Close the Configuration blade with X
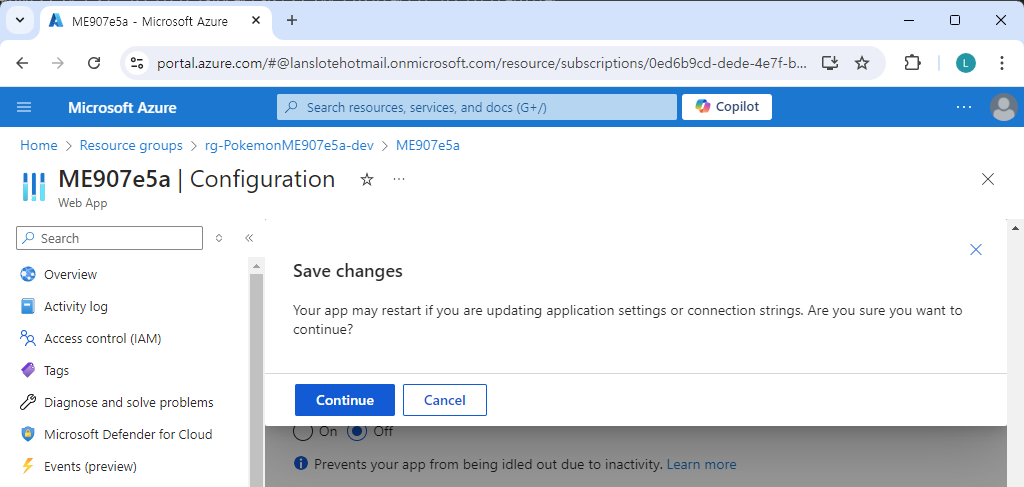1024x487 pixels. pyautogui.click(x=988, y=180)
